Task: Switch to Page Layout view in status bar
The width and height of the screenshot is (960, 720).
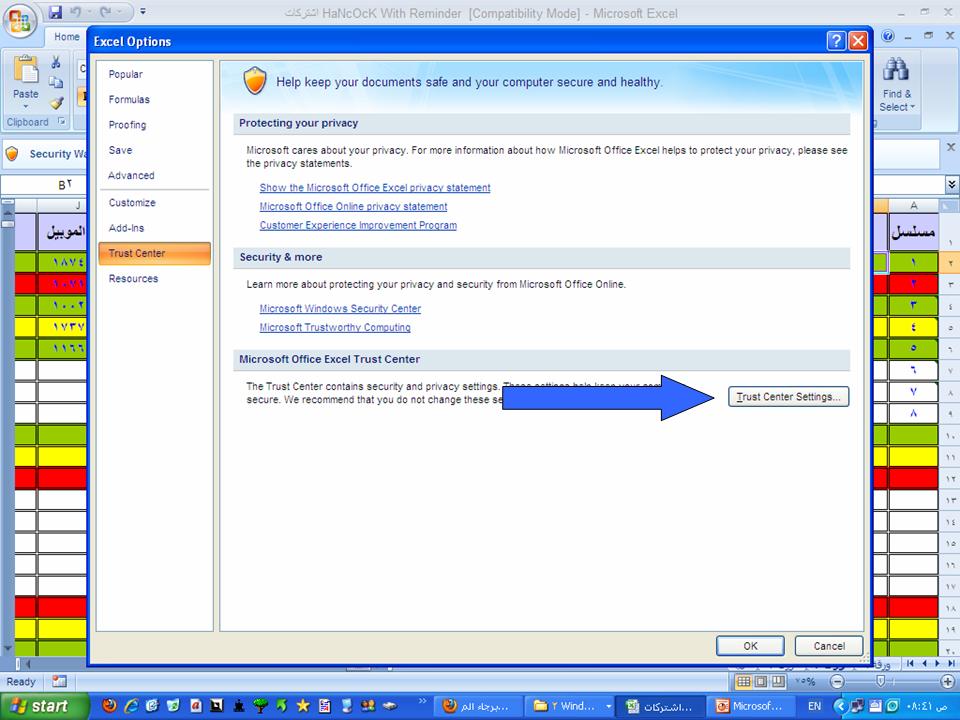Action: coord(761,681)
